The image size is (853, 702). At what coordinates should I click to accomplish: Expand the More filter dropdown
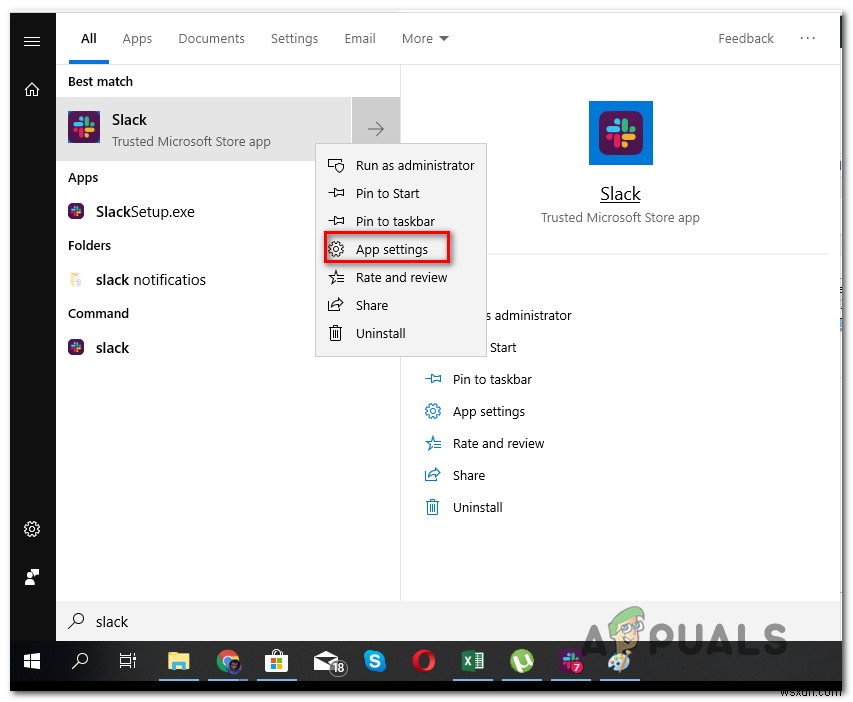click(425, 39)
